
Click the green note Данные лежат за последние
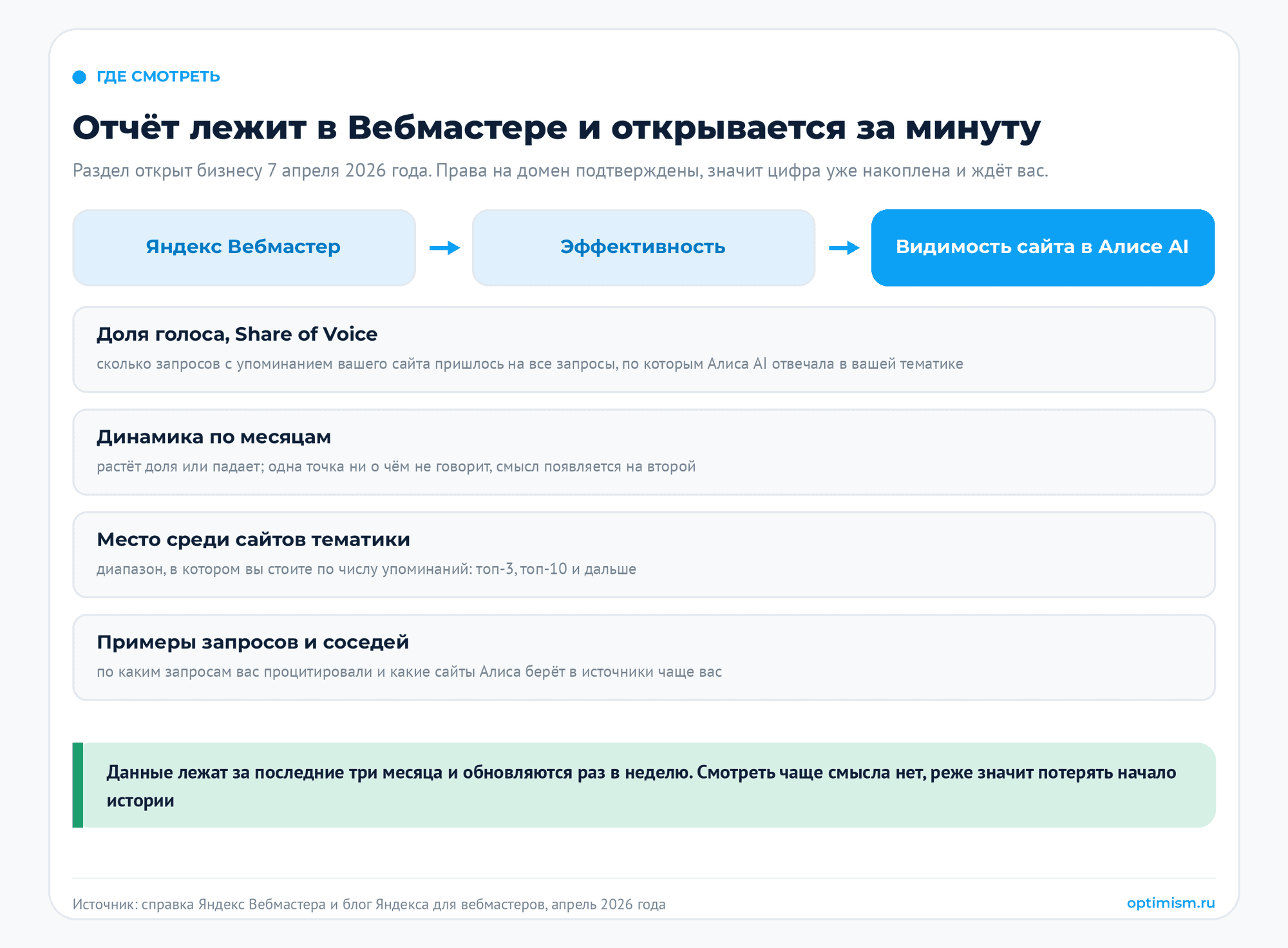click(644, 785)
